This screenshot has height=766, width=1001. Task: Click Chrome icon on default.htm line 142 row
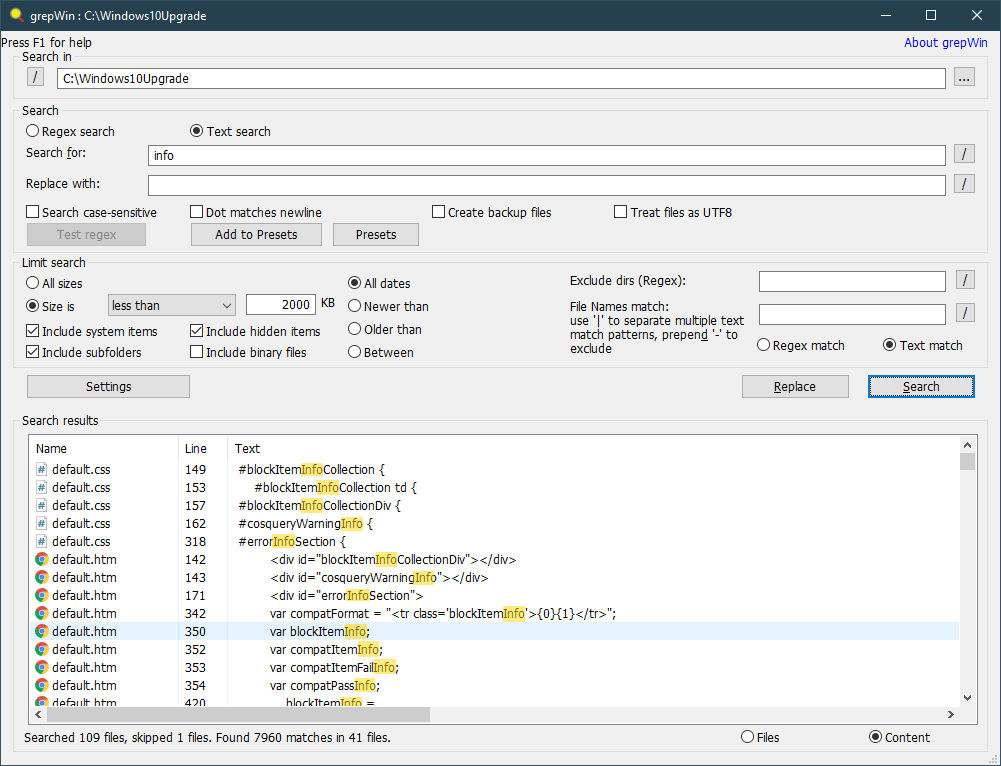41,559
